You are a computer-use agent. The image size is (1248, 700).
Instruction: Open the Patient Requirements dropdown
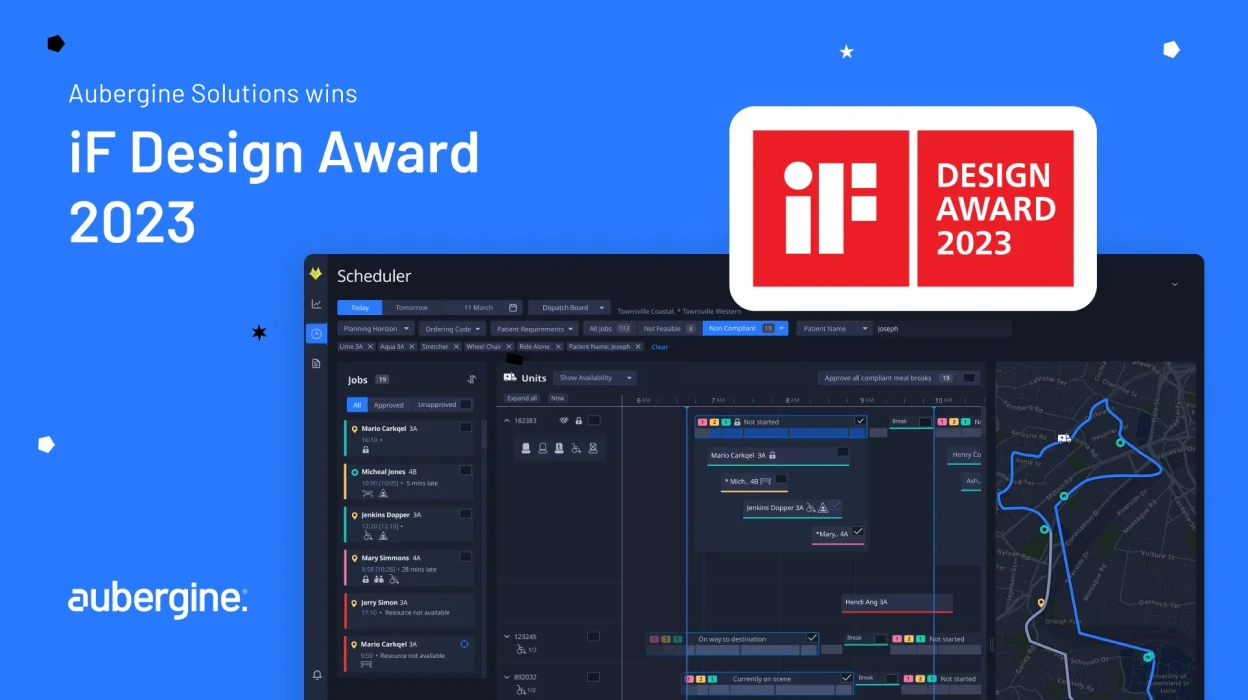click(x=535, y=328)
